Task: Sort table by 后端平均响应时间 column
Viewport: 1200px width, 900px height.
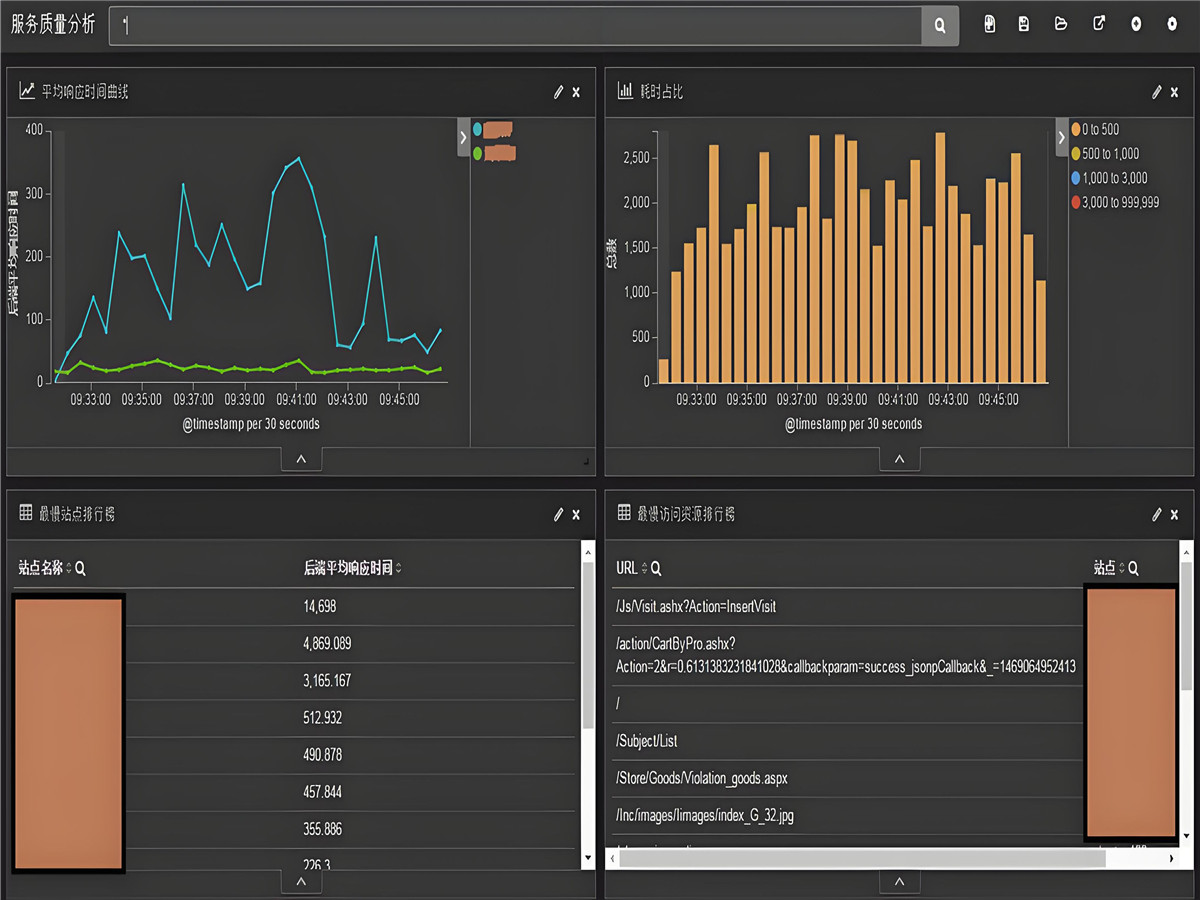Action: tap(399, 568)
